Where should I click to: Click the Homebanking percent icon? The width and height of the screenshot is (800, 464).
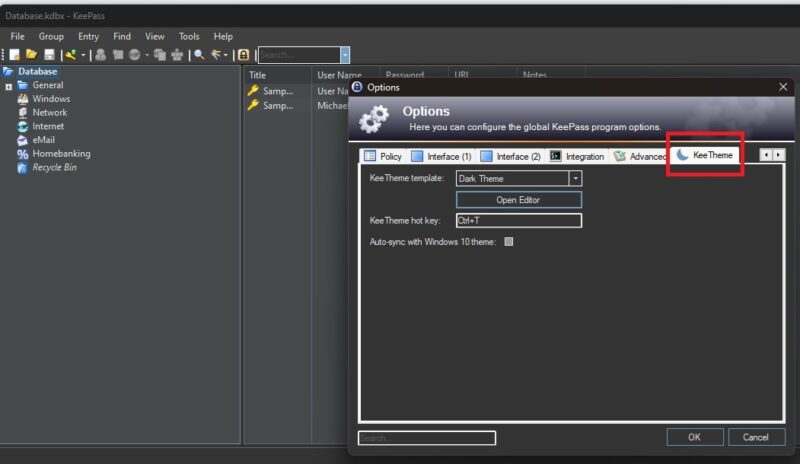pos(22,154)
